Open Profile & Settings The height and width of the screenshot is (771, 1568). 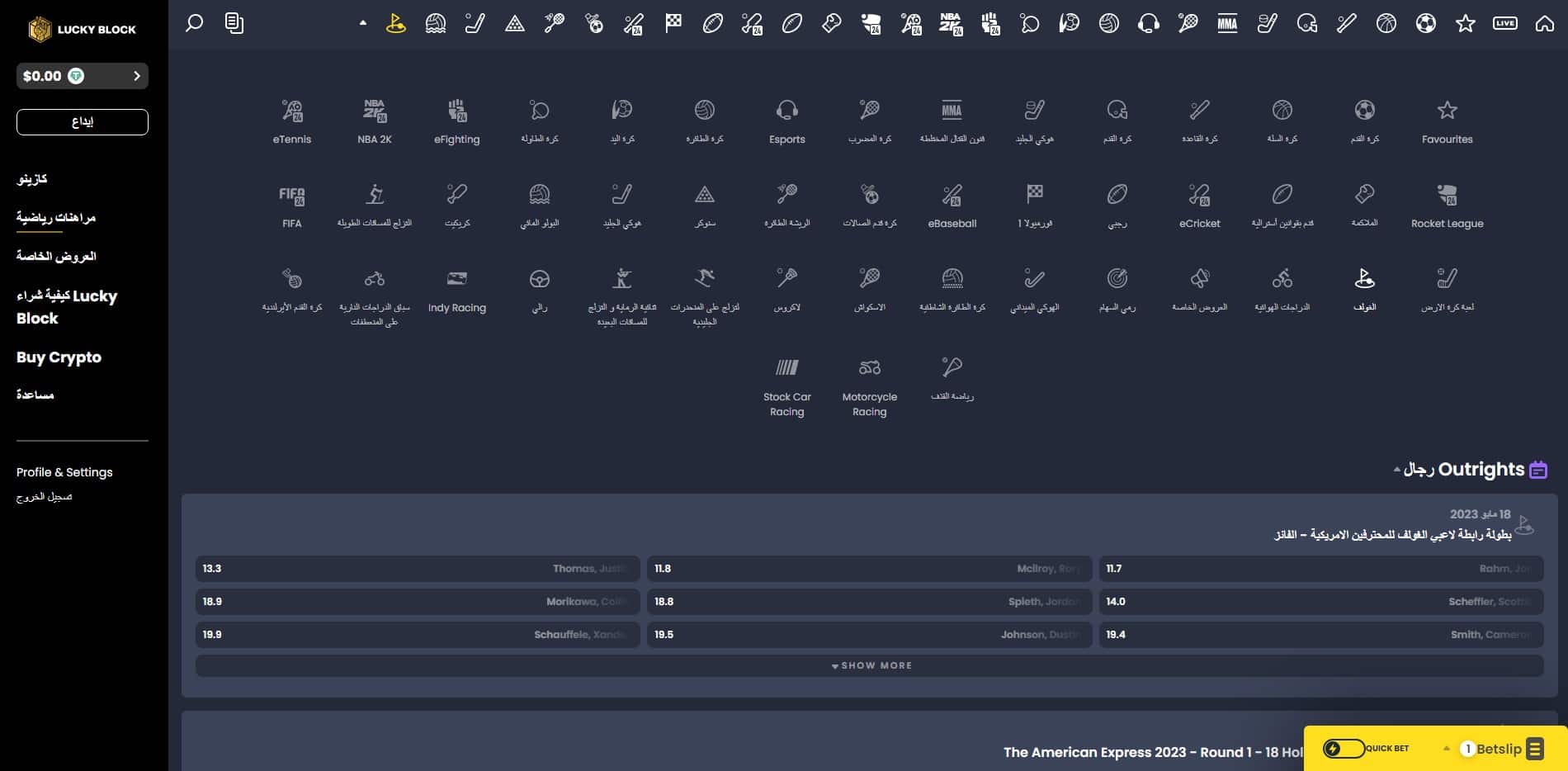[x=64, y=472]
